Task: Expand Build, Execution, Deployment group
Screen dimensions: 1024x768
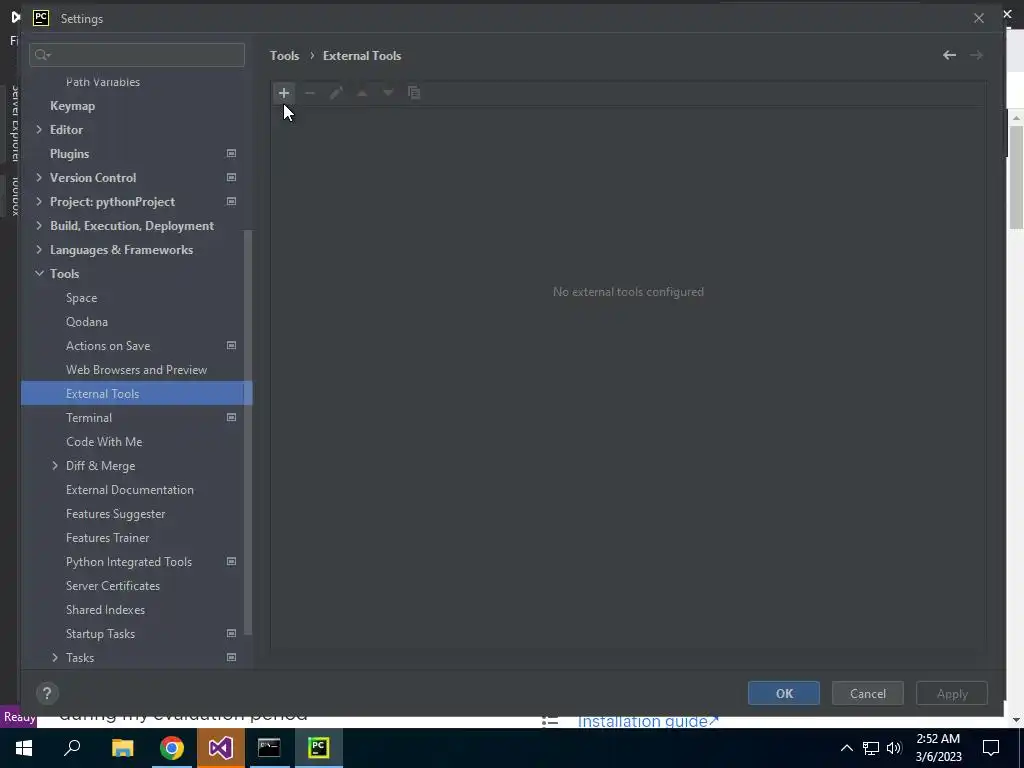Action: (39, 225)
